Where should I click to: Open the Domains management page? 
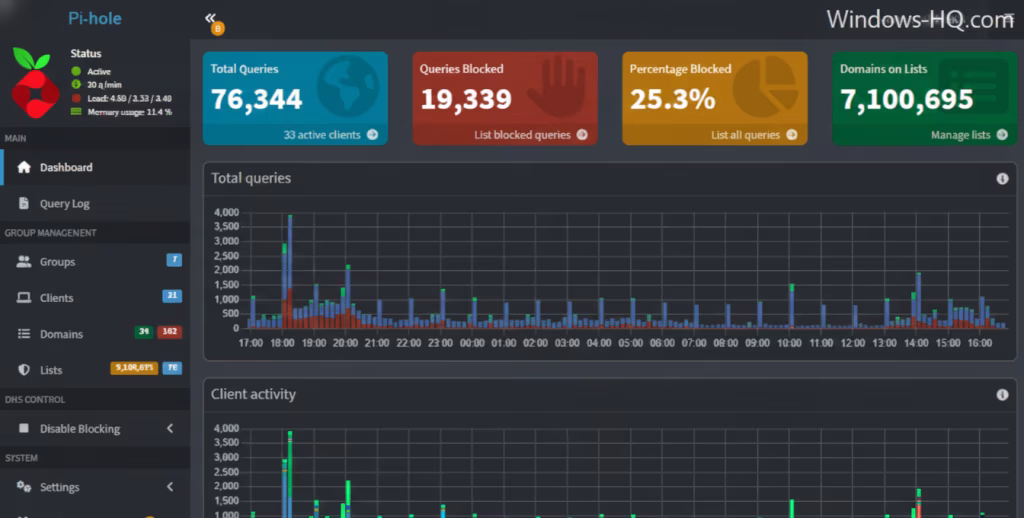[x=95, y=334]
